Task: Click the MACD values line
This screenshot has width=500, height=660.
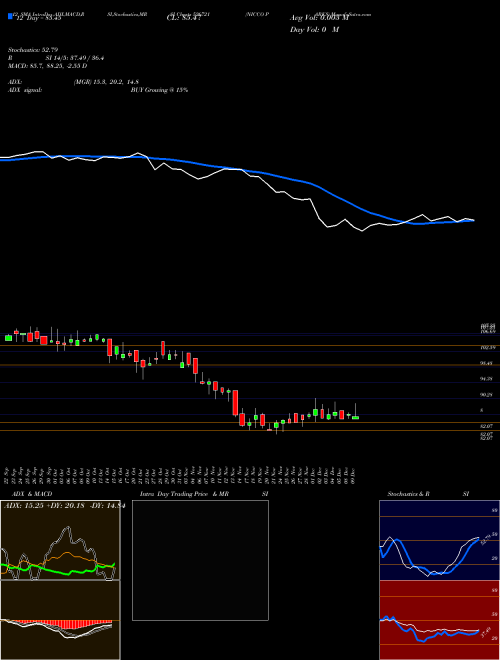Action: 48,66
